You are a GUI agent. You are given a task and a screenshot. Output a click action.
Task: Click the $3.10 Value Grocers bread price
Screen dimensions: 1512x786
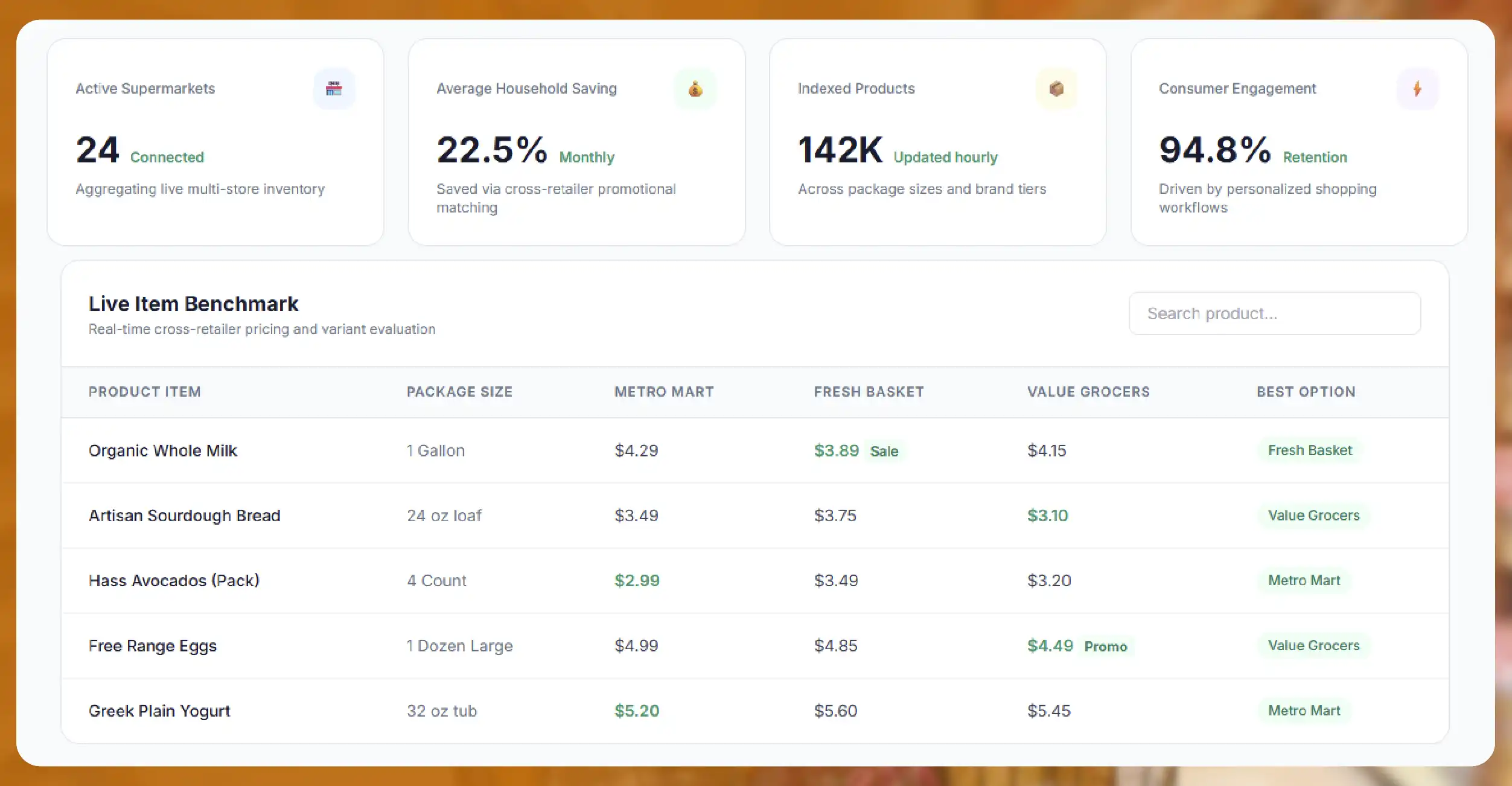click(1048, 516)
